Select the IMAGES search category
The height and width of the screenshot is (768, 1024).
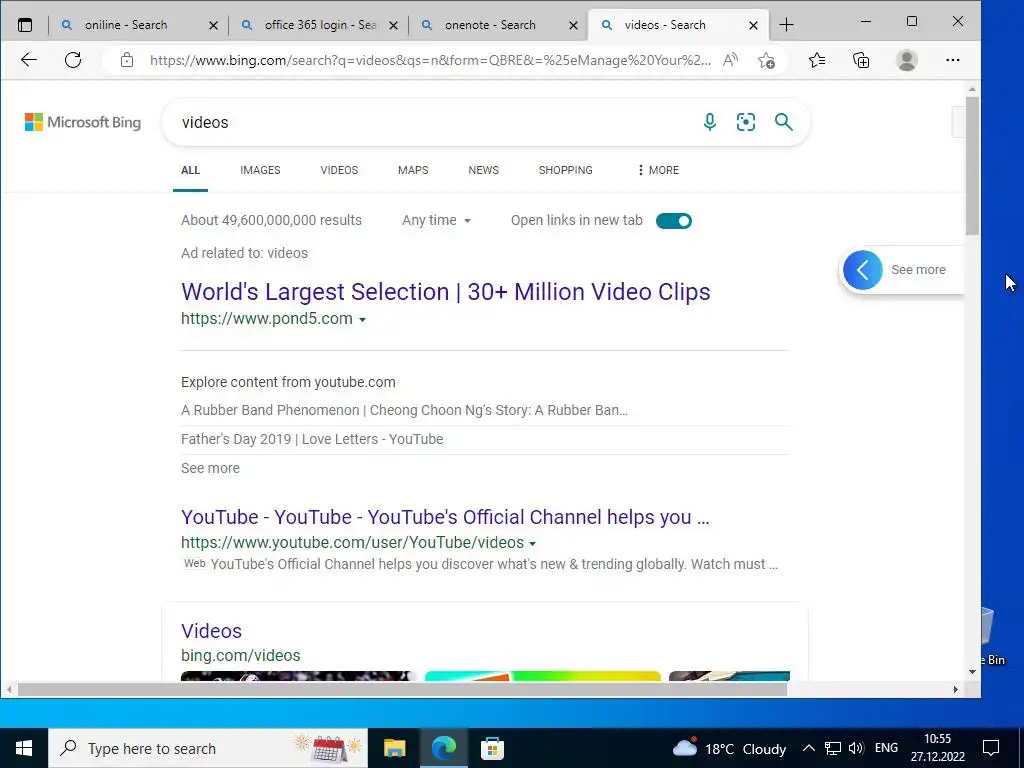pos(260,170)
